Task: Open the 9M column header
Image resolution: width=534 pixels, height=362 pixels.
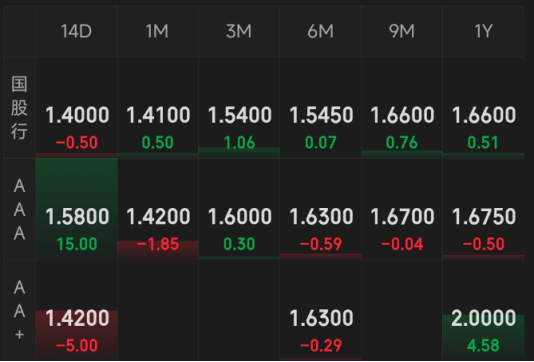Action: [402, 31]
